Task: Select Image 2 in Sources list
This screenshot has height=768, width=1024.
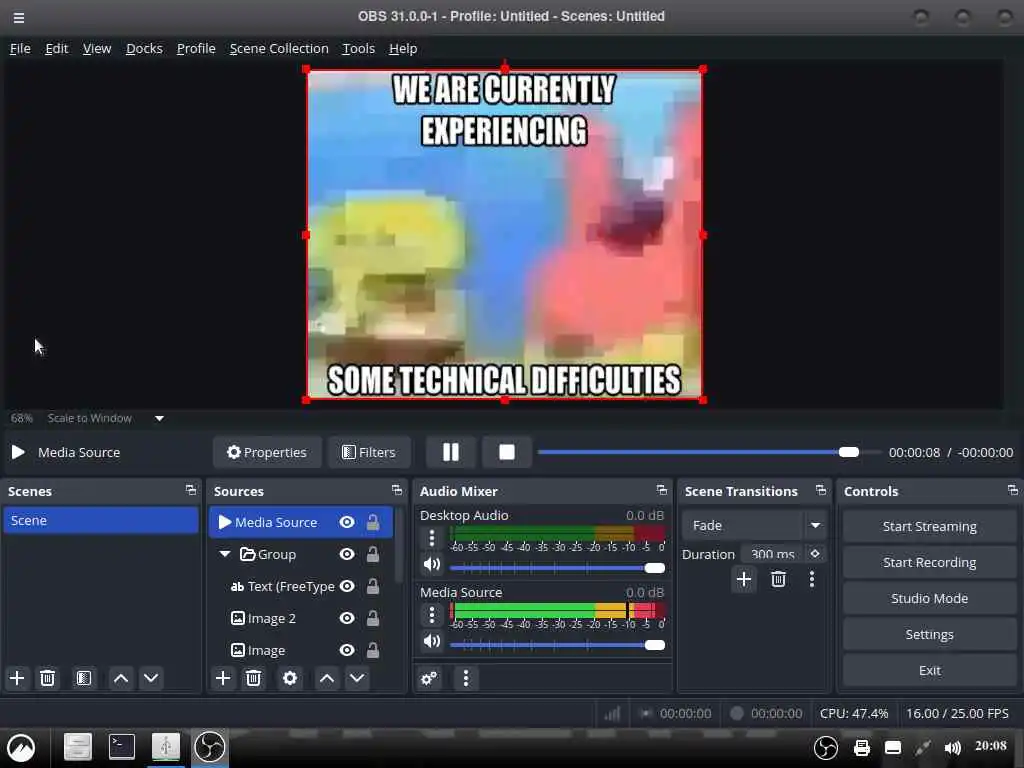Action: click(x=272, y=618)
